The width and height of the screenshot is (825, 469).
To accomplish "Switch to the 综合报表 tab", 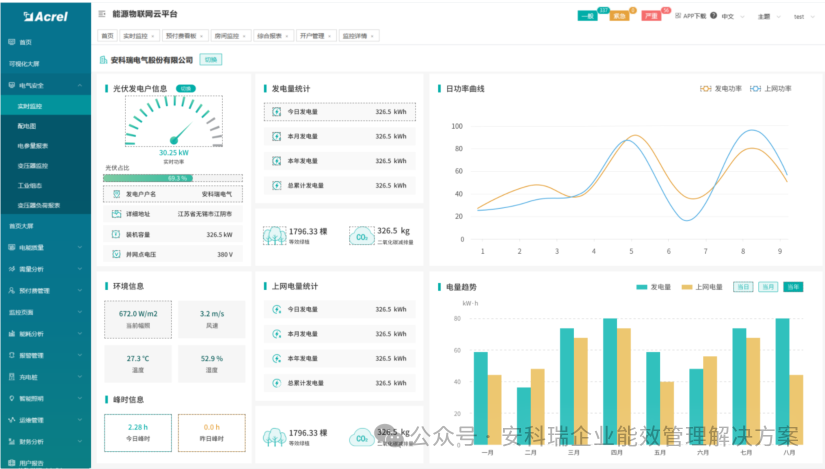I will (273, 36).
